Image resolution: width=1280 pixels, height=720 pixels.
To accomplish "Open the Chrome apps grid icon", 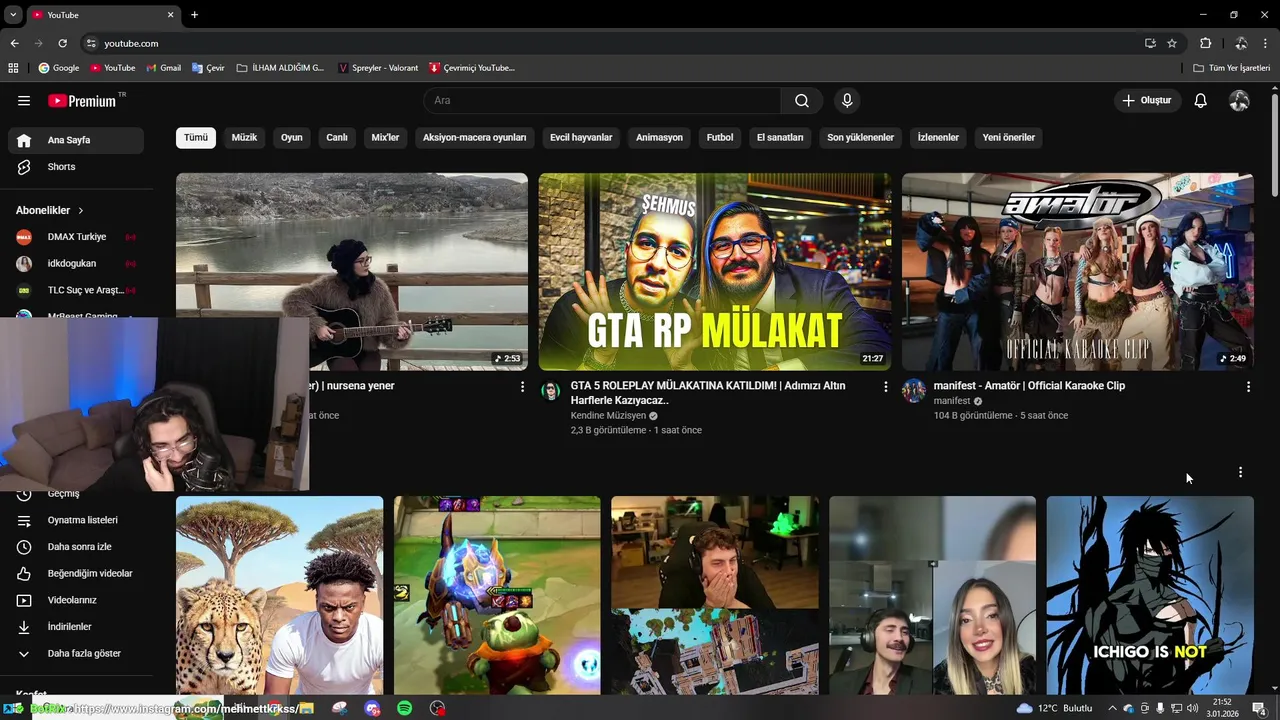I will tap(13, 68).
